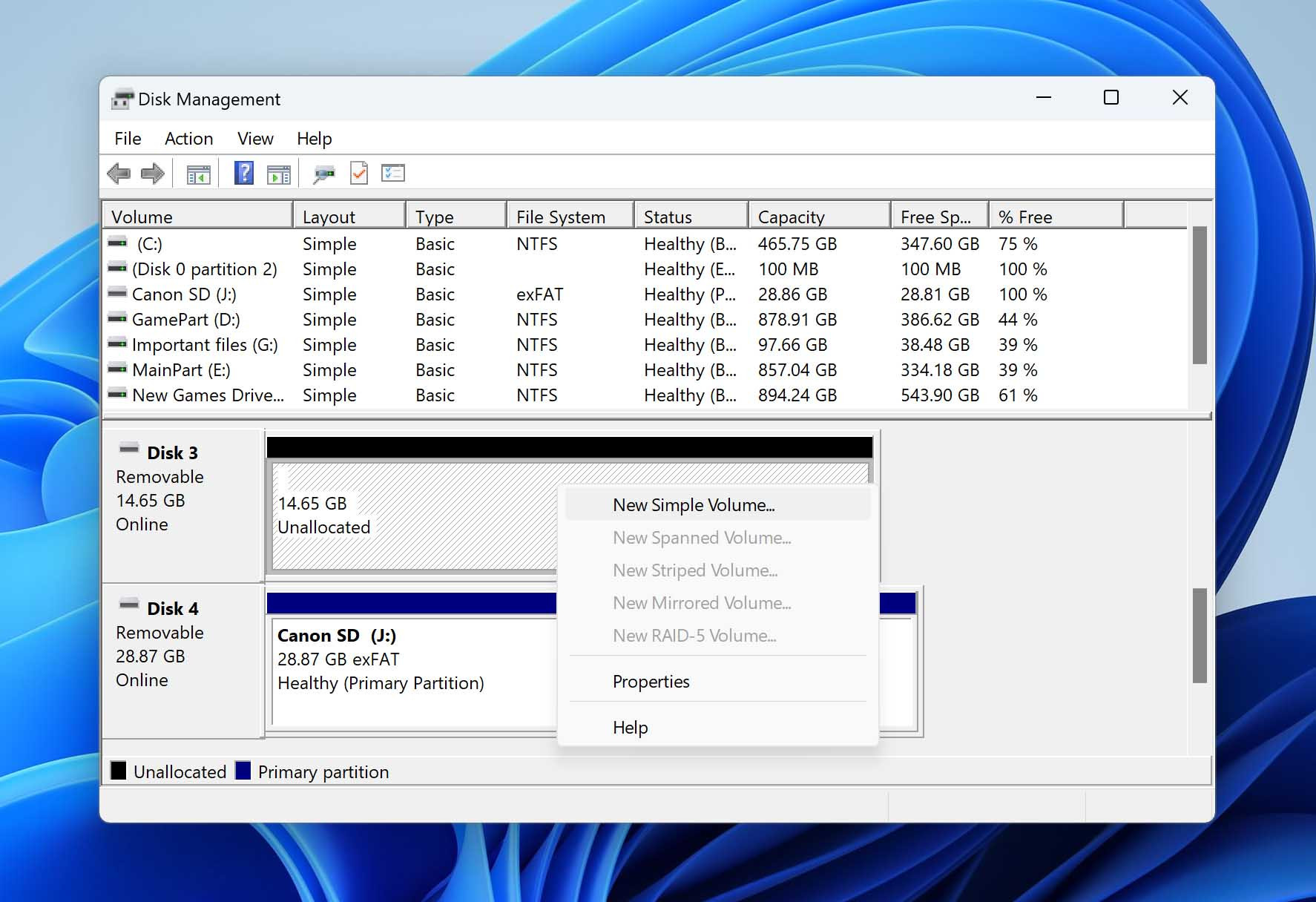Click the drive icon beside (C:) volume
The image size is (1316, 902).
click(117, 243)
